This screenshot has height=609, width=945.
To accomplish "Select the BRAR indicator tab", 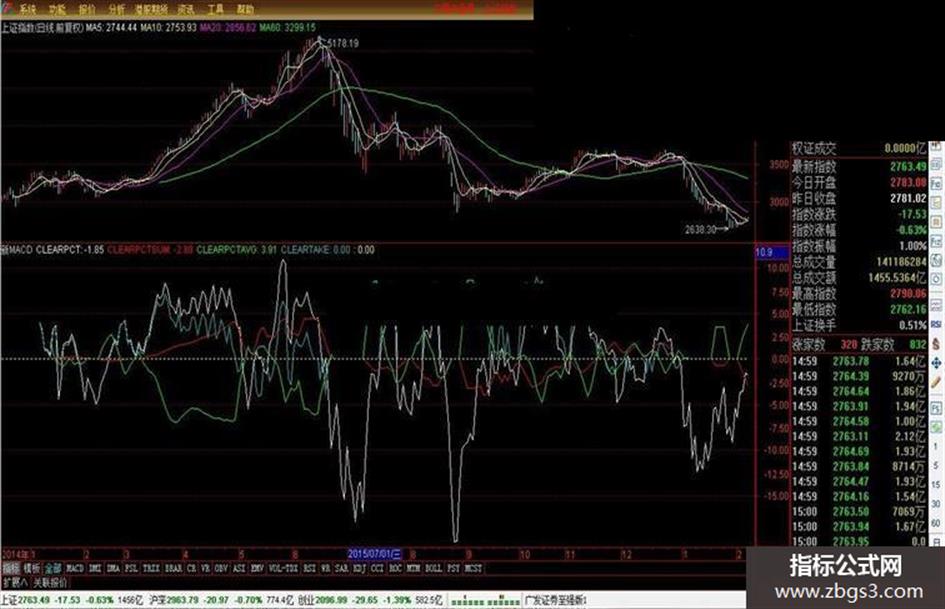I will coord(174,568).
